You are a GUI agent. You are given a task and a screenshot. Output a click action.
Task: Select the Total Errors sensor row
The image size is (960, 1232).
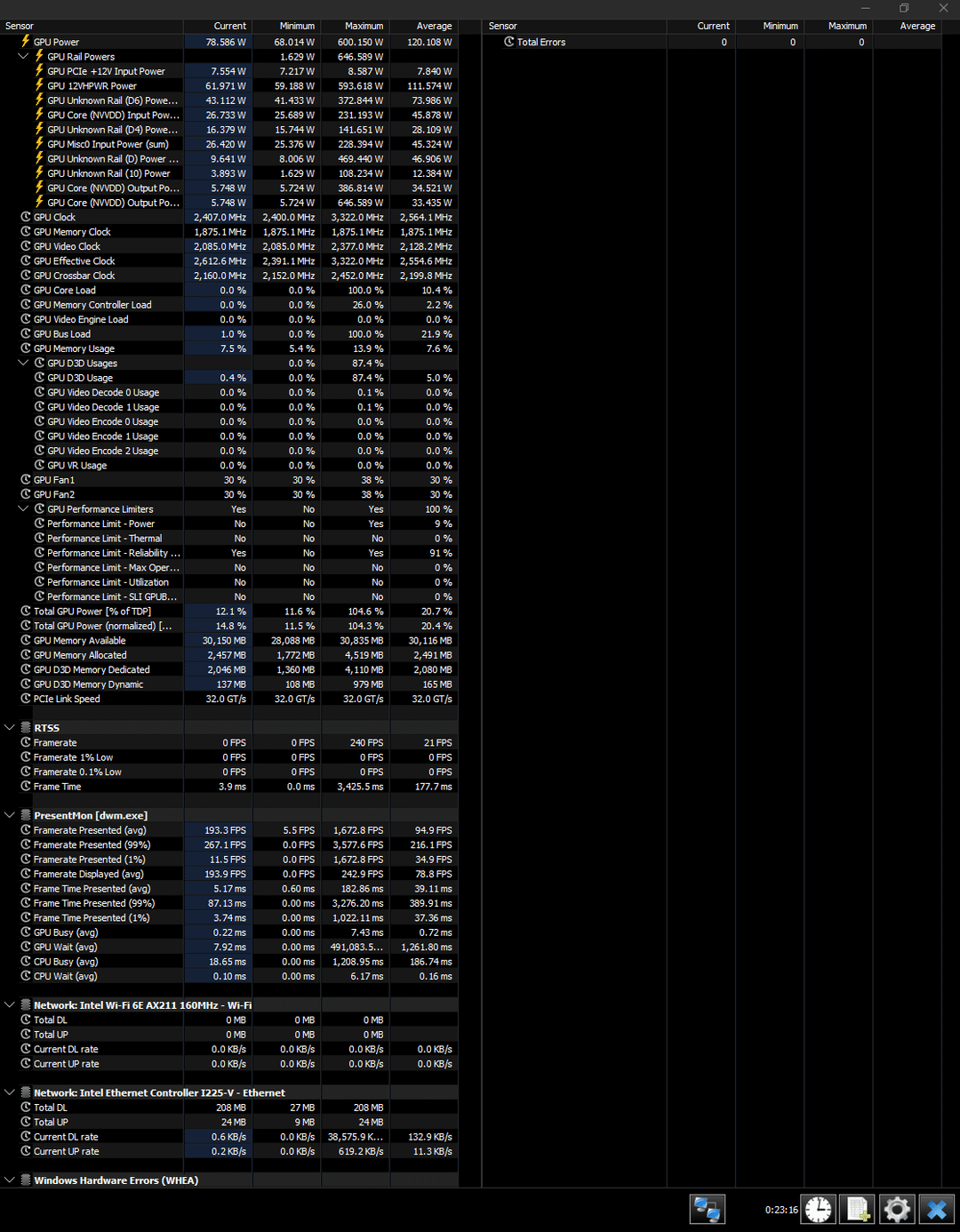(x=540, y=42)
